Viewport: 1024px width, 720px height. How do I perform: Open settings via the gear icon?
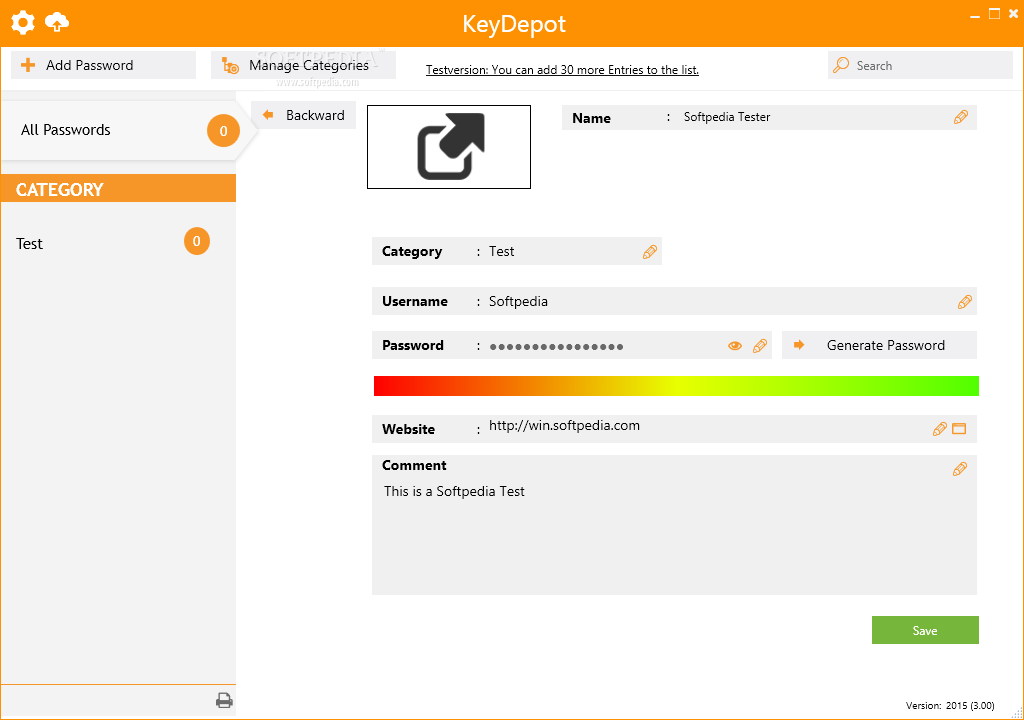[x=23, y=23]
